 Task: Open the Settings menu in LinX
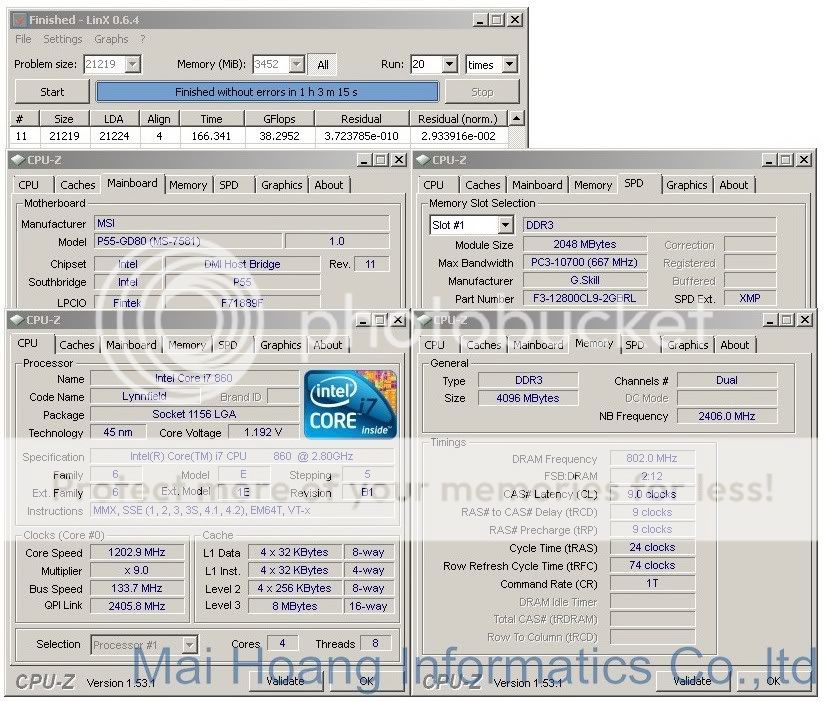click(63, 39)
